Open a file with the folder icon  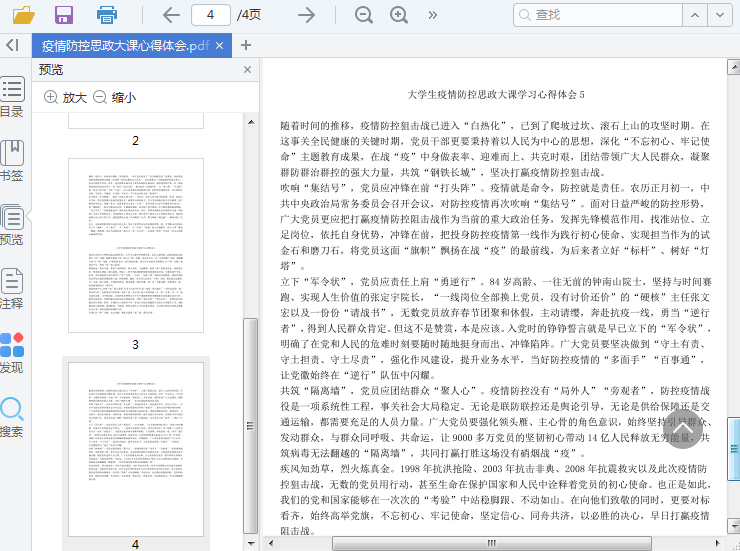point(24,15)
